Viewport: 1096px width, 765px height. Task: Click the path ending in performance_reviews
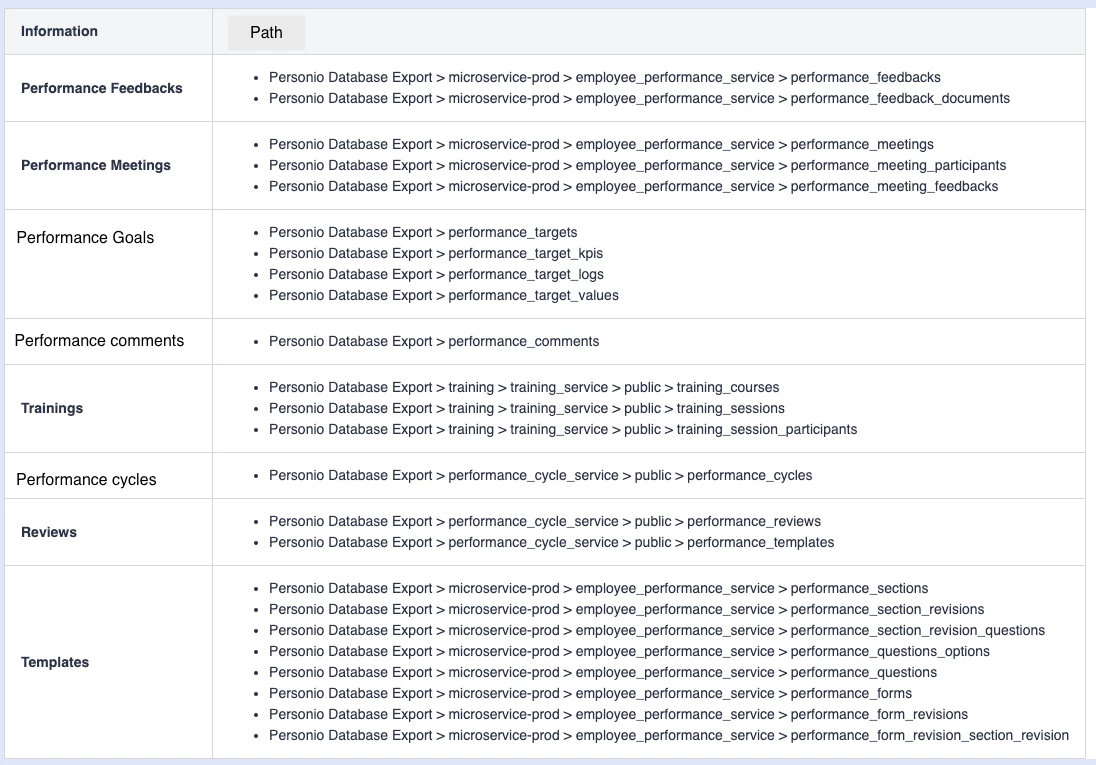coord(545,522)
